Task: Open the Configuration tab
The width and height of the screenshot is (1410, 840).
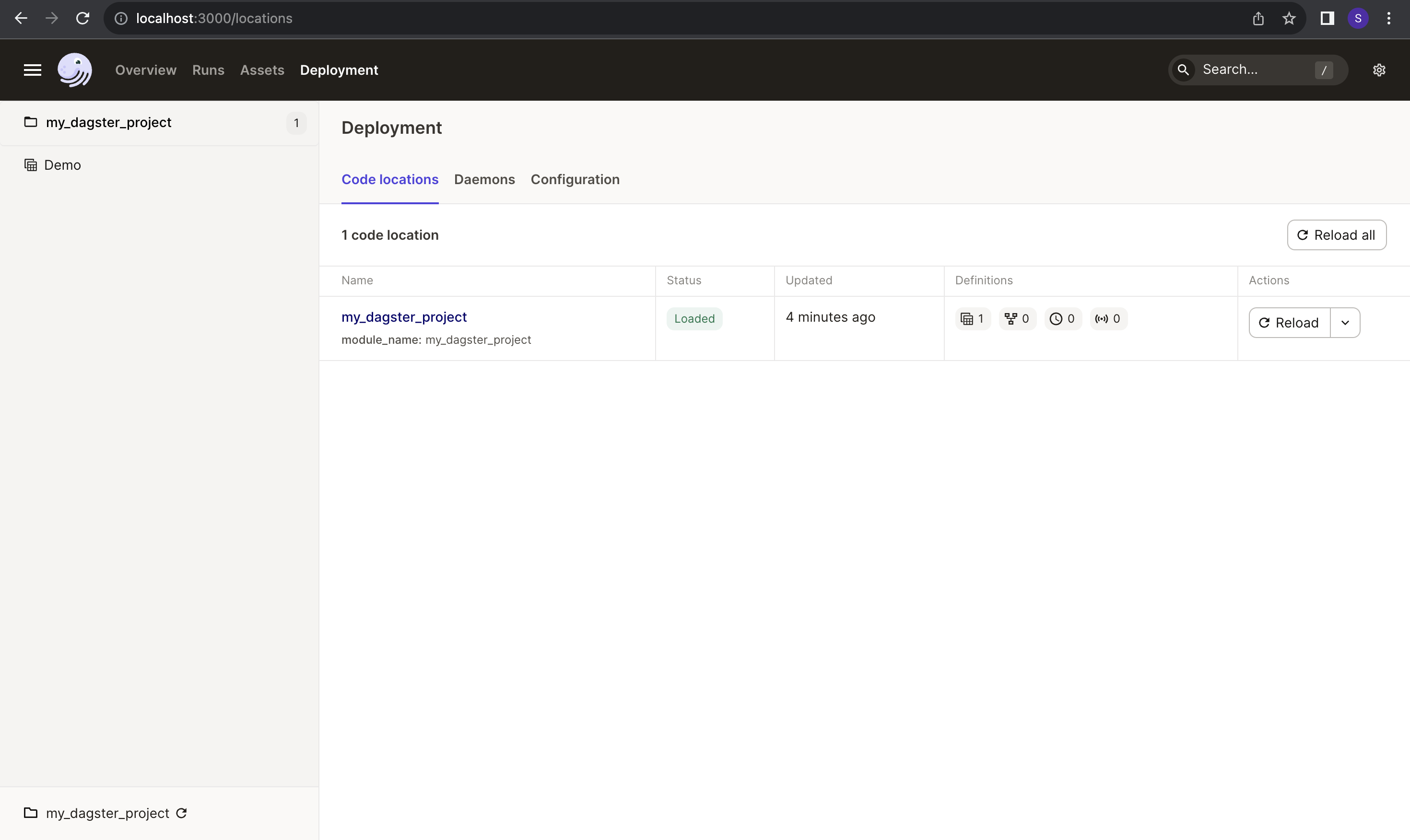Action: point(575,179)
